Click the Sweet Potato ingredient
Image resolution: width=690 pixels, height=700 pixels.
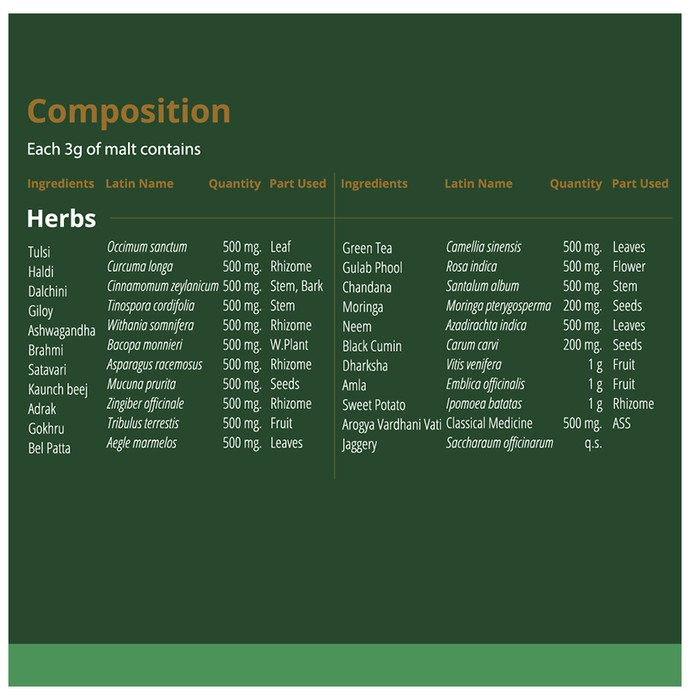(374, 405)
